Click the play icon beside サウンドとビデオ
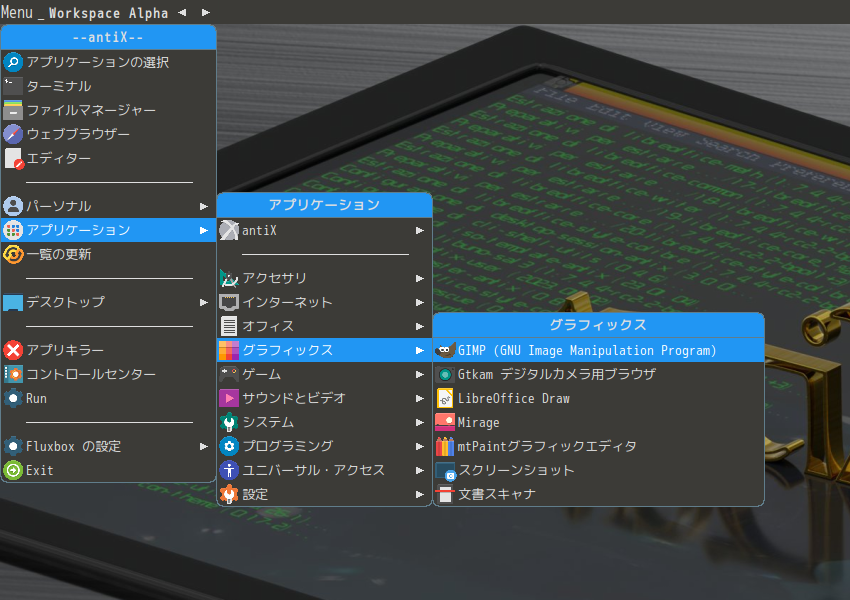Viewport: 850px width, 600px height. click(x=229, y=398)
